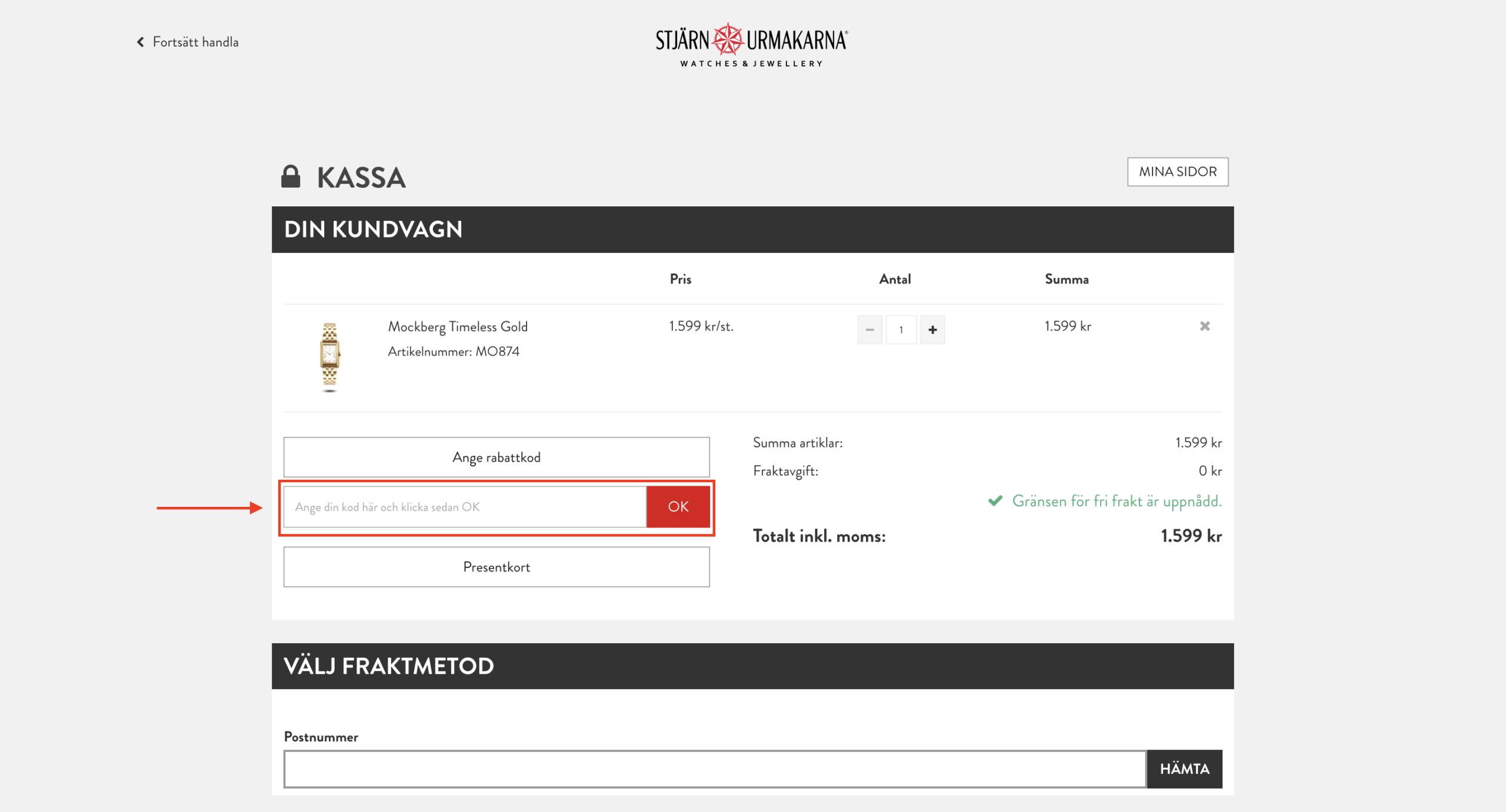1506x812 pixels.
Task: Click the 0 kr shipping fee value
Action: point(1210,471)
